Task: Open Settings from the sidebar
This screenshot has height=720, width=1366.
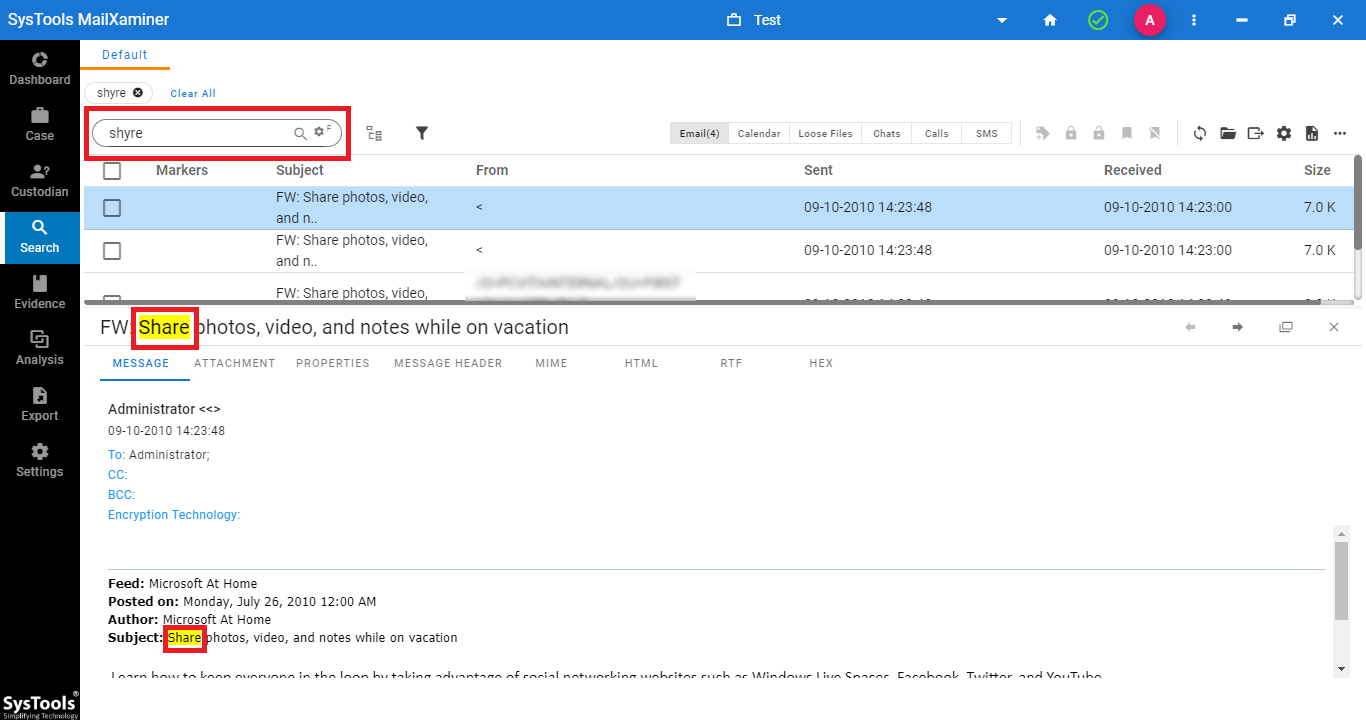Action: (x=40, y=461)
